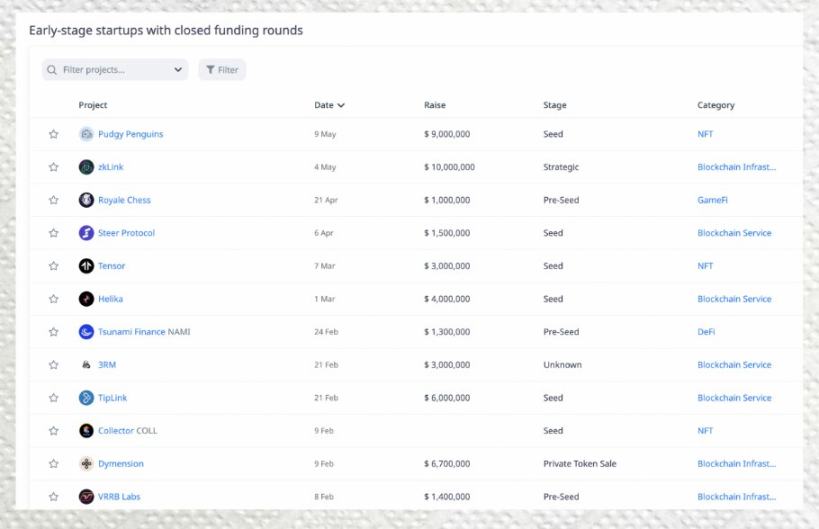Screen dimensions: 819x529
Task: Click TipLink's Blockchain Service category
Action: [734, 397]
